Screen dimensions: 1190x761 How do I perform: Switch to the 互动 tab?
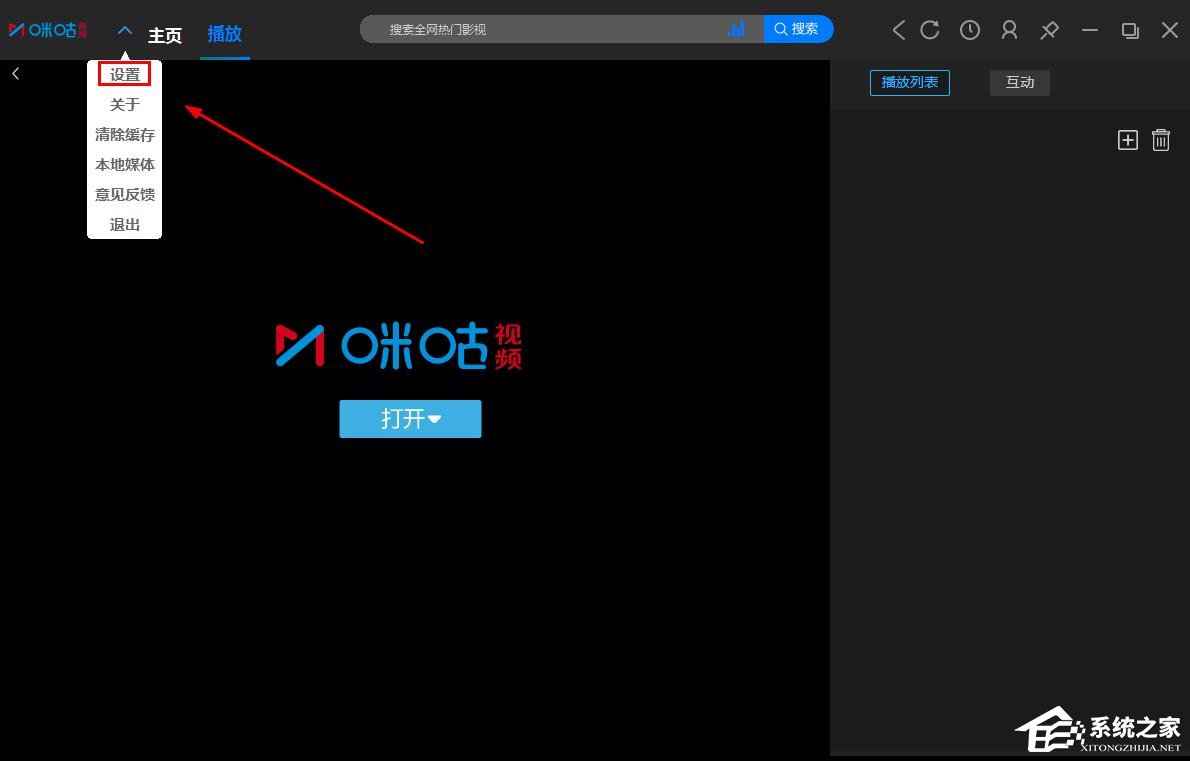click(x=1019, y=82)
